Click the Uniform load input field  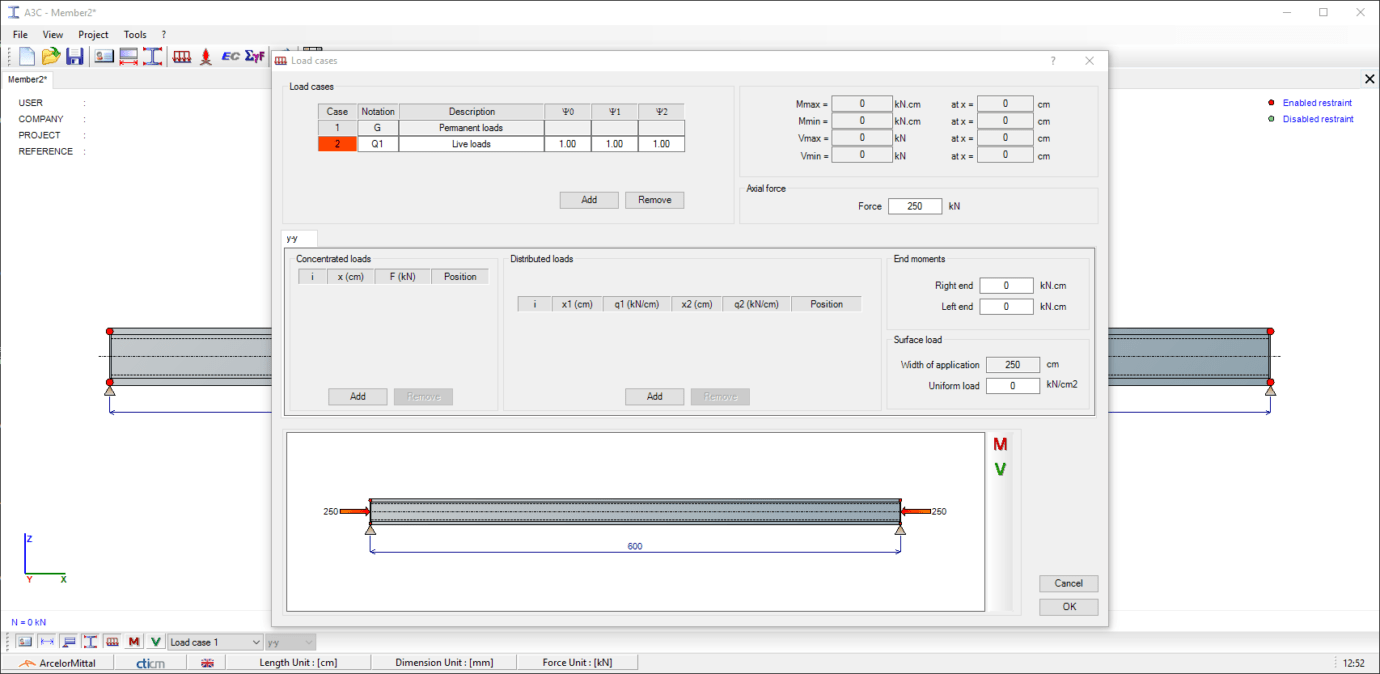tap(1013, 386)
